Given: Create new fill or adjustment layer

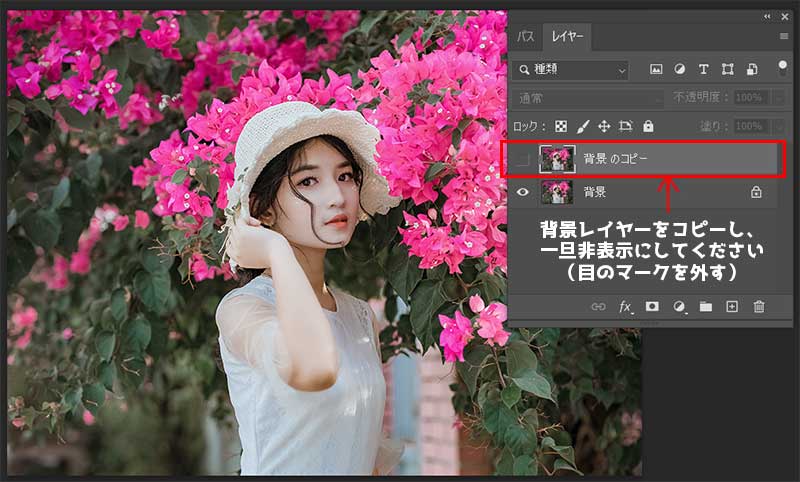Looking at the screenshot, I should pos(679,307).
